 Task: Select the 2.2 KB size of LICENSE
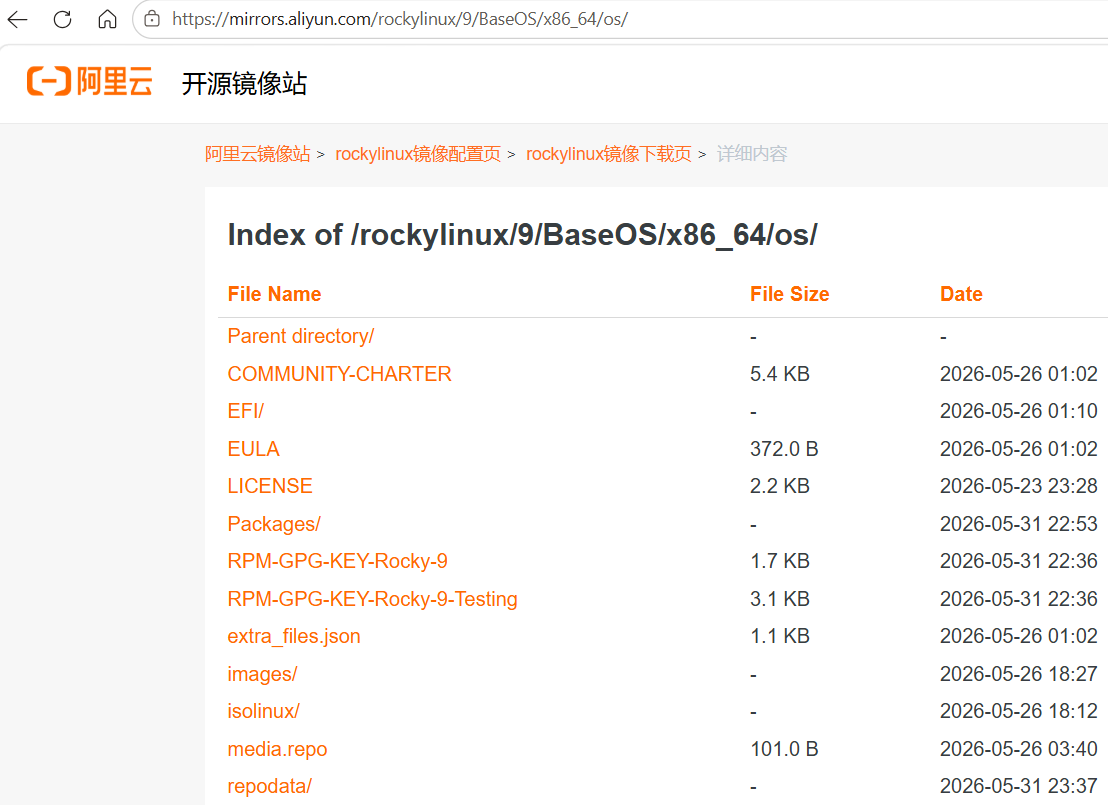(779, 486)
